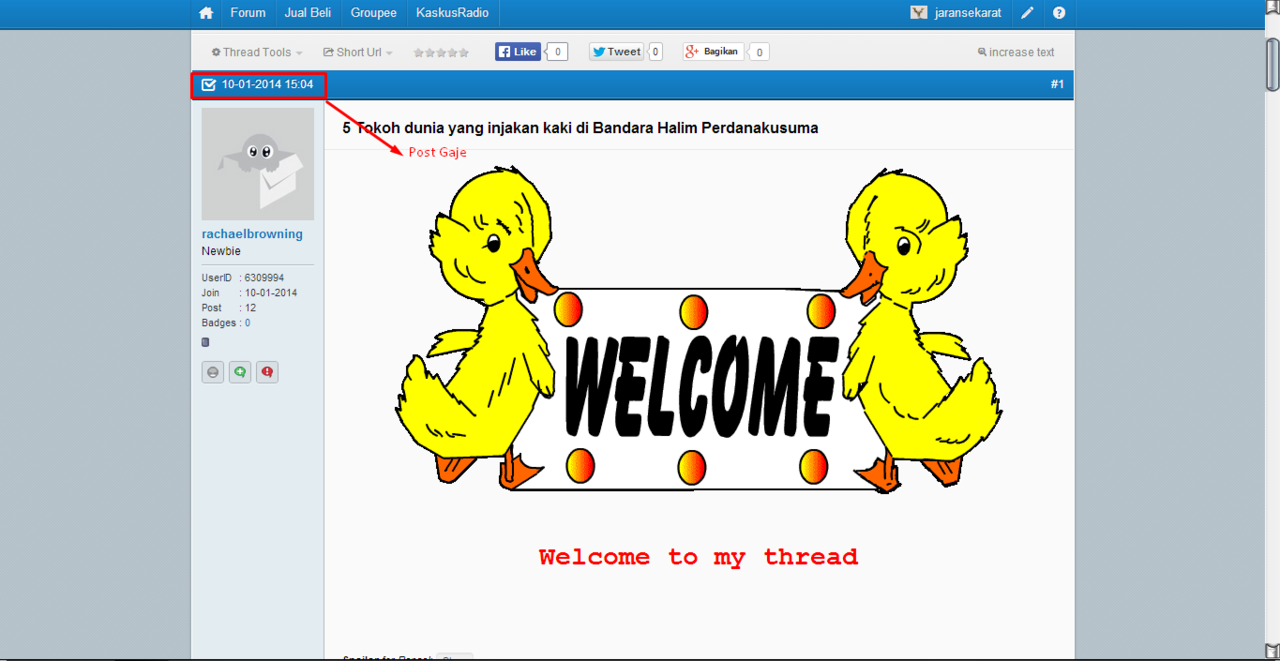Click the Welcome ducks image

tap(698, 330)
